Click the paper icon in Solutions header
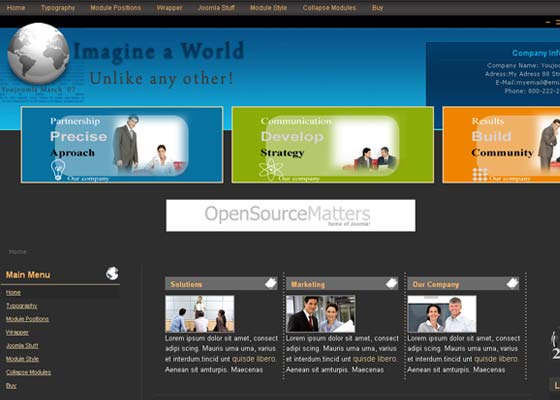Screen dimensions: 560x400 [x=271, y=283]
